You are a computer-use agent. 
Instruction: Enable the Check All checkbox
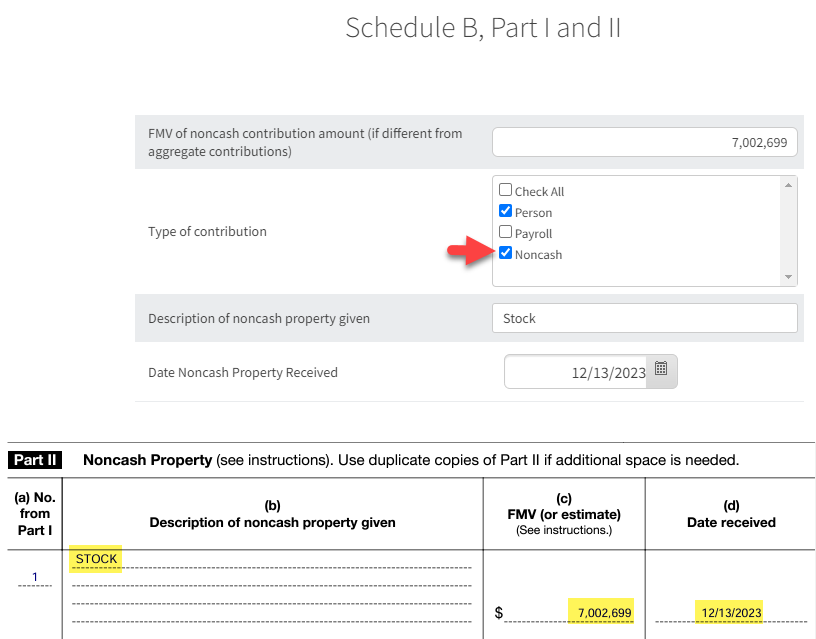[506, 190]
